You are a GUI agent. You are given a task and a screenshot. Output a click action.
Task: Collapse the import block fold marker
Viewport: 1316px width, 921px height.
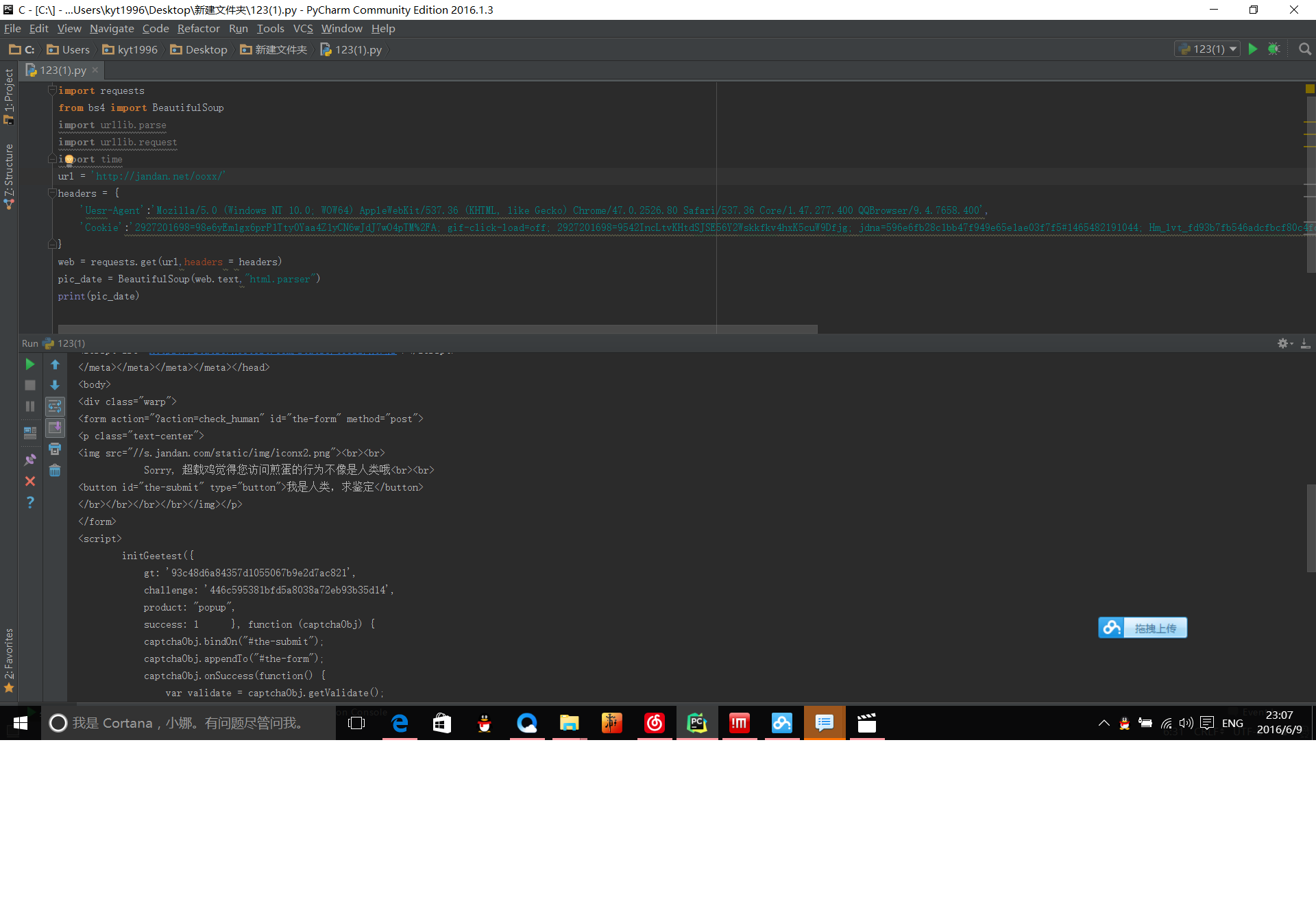52,90
